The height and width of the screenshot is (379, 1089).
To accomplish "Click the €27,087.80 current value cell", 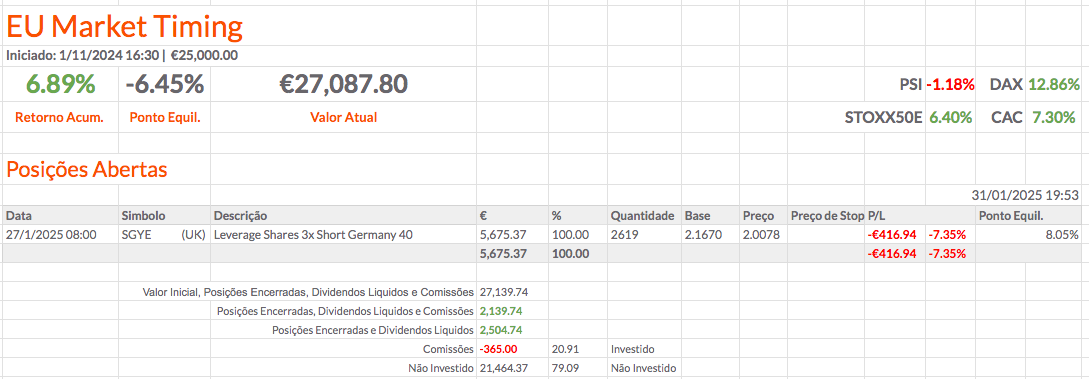I will tap(343, 85).
